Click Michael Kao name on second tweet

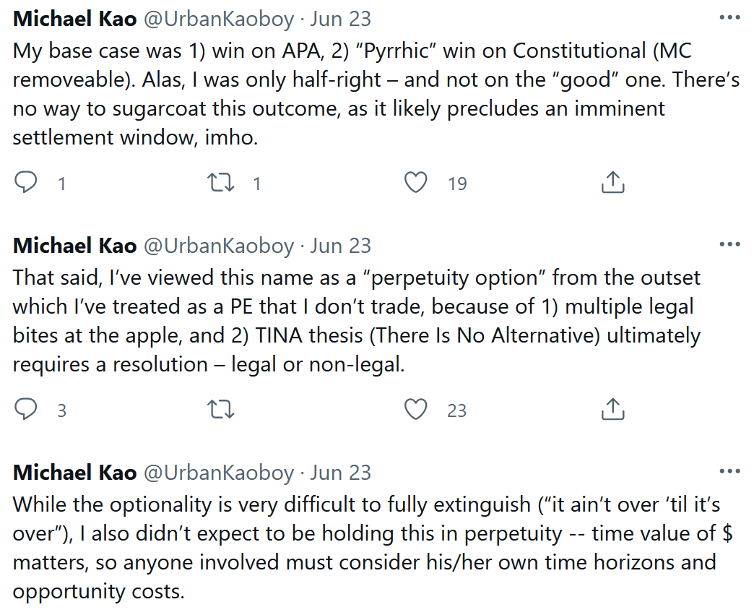pyautogui.click(x=74, y=246)
